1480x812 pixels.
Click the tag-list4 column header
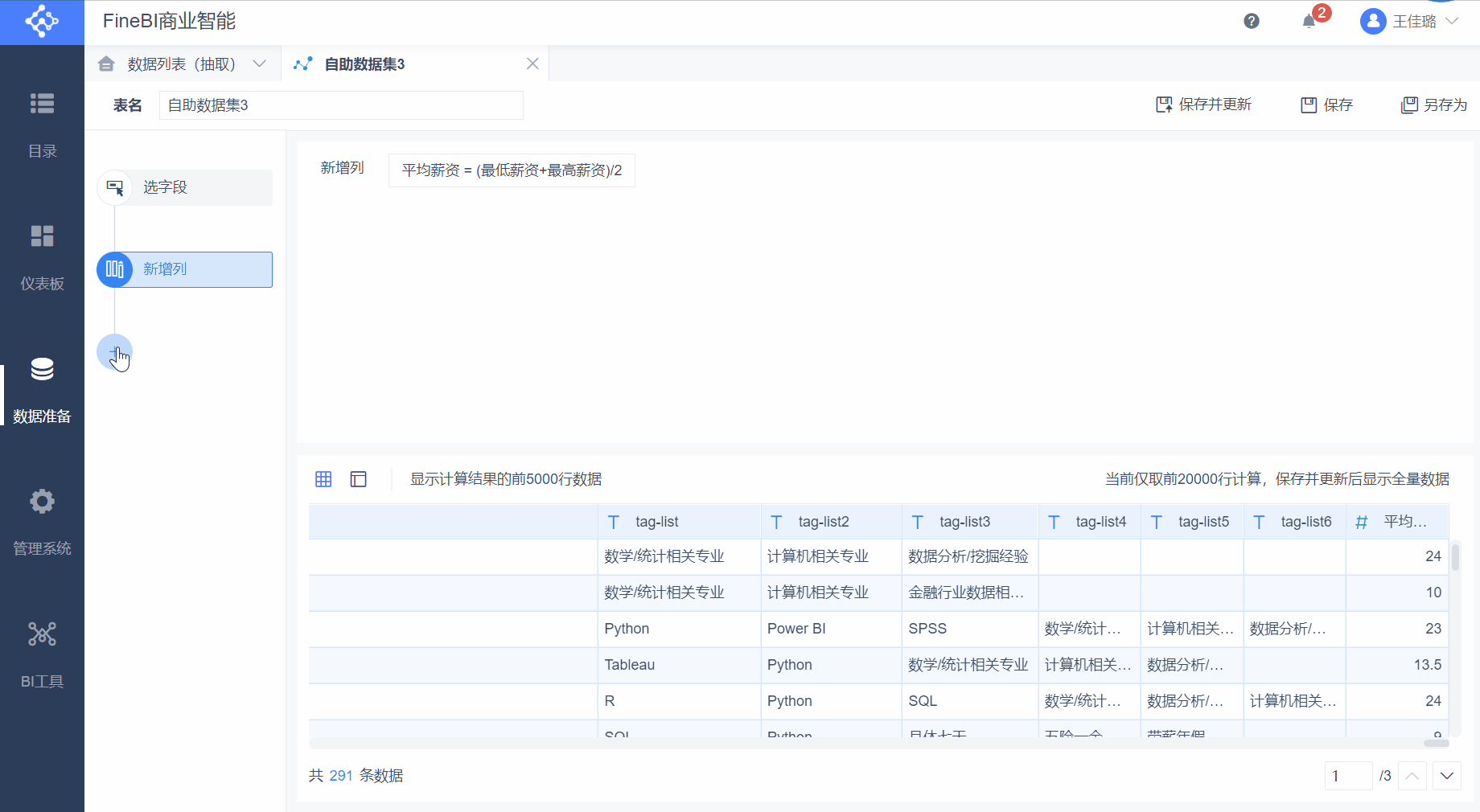[x=1089, y=522]
